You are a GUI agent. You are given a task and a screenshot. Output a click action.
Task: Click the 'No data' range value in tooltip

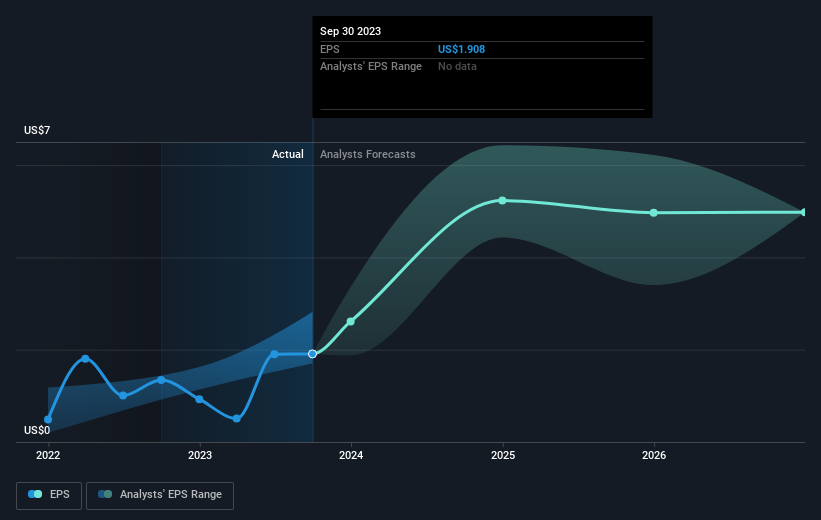457,67
